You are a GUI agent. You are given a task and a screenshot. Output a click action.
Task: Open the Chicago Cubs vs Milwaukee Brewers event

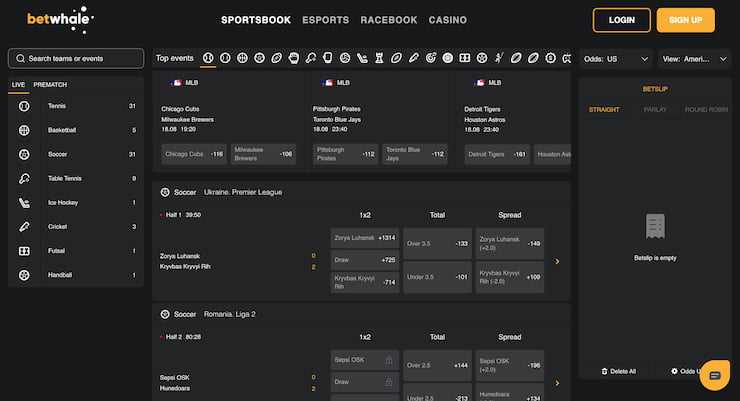(x=187, y=115)
